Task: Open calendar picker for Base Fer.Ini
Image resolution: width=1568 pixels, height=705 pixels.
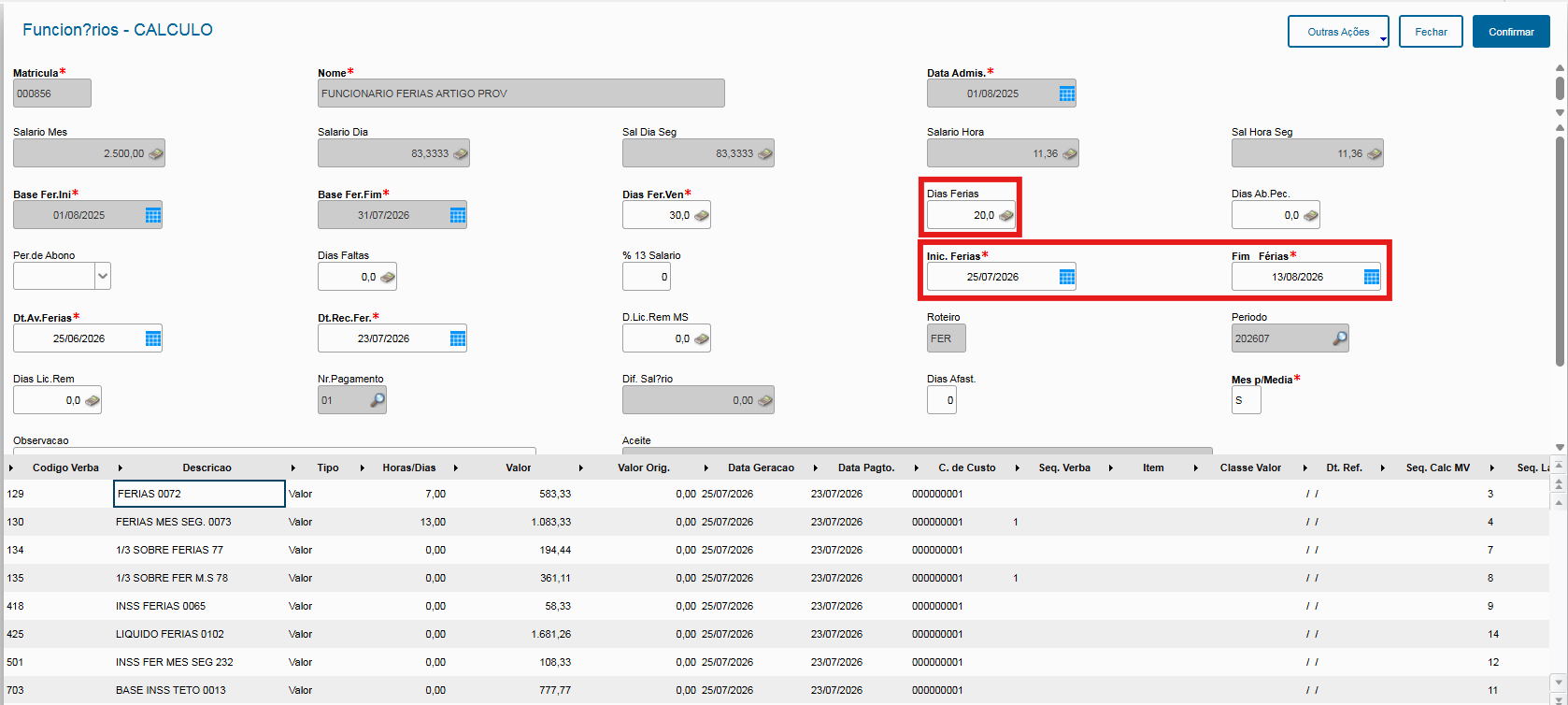Action: pos(153,215)
